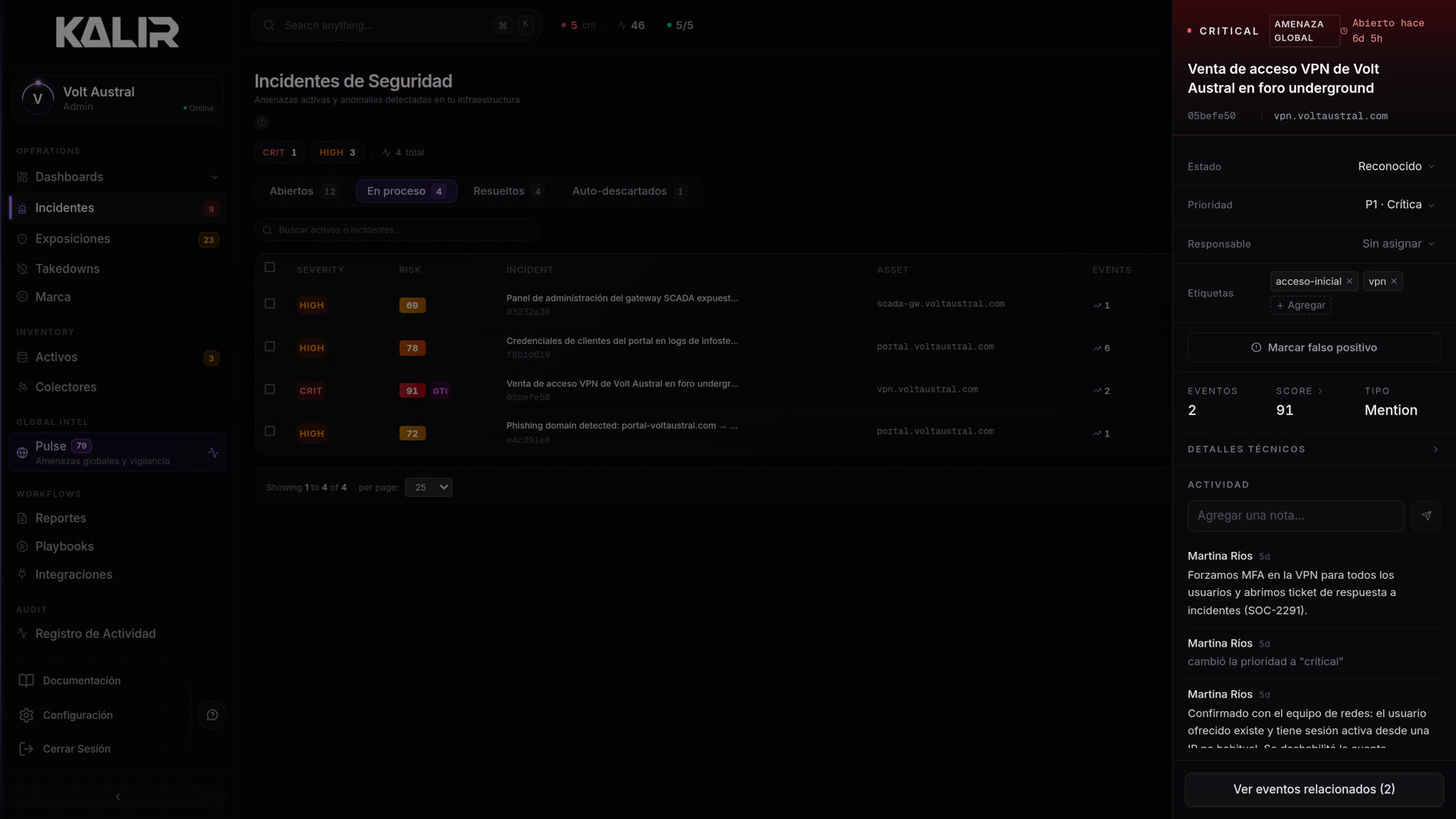Collapse the sidebar with the left chevron

(118, 797)
